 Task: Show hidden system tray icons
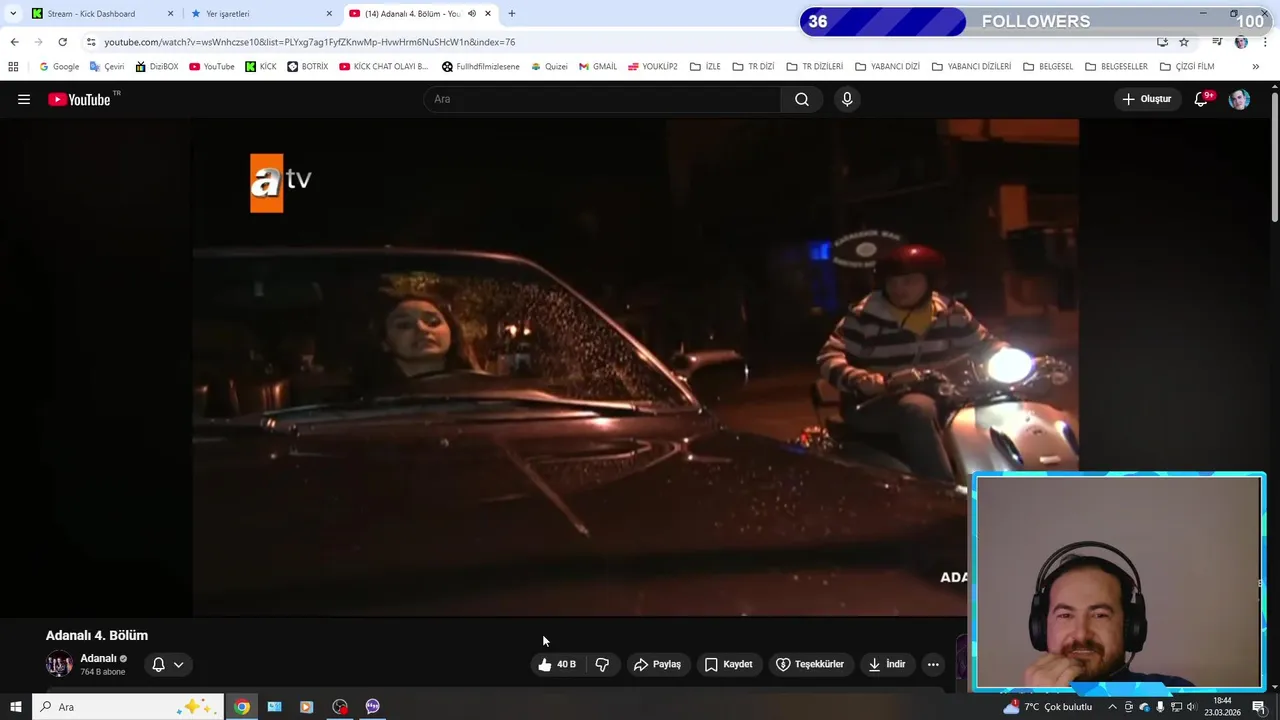(x=1112, y=707)
